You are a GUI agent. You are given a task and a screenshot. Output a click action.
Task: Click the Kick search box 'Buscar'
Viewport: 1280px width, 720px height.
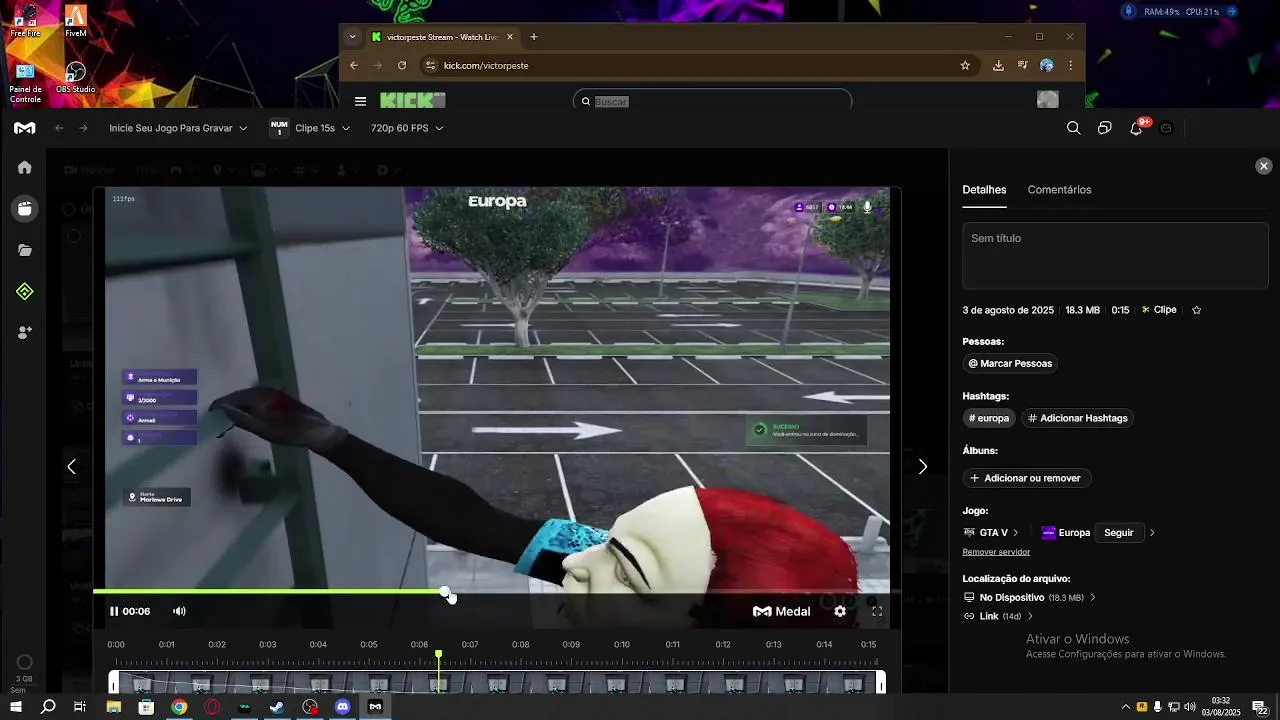pyautogui.click(x=712, y=101)
